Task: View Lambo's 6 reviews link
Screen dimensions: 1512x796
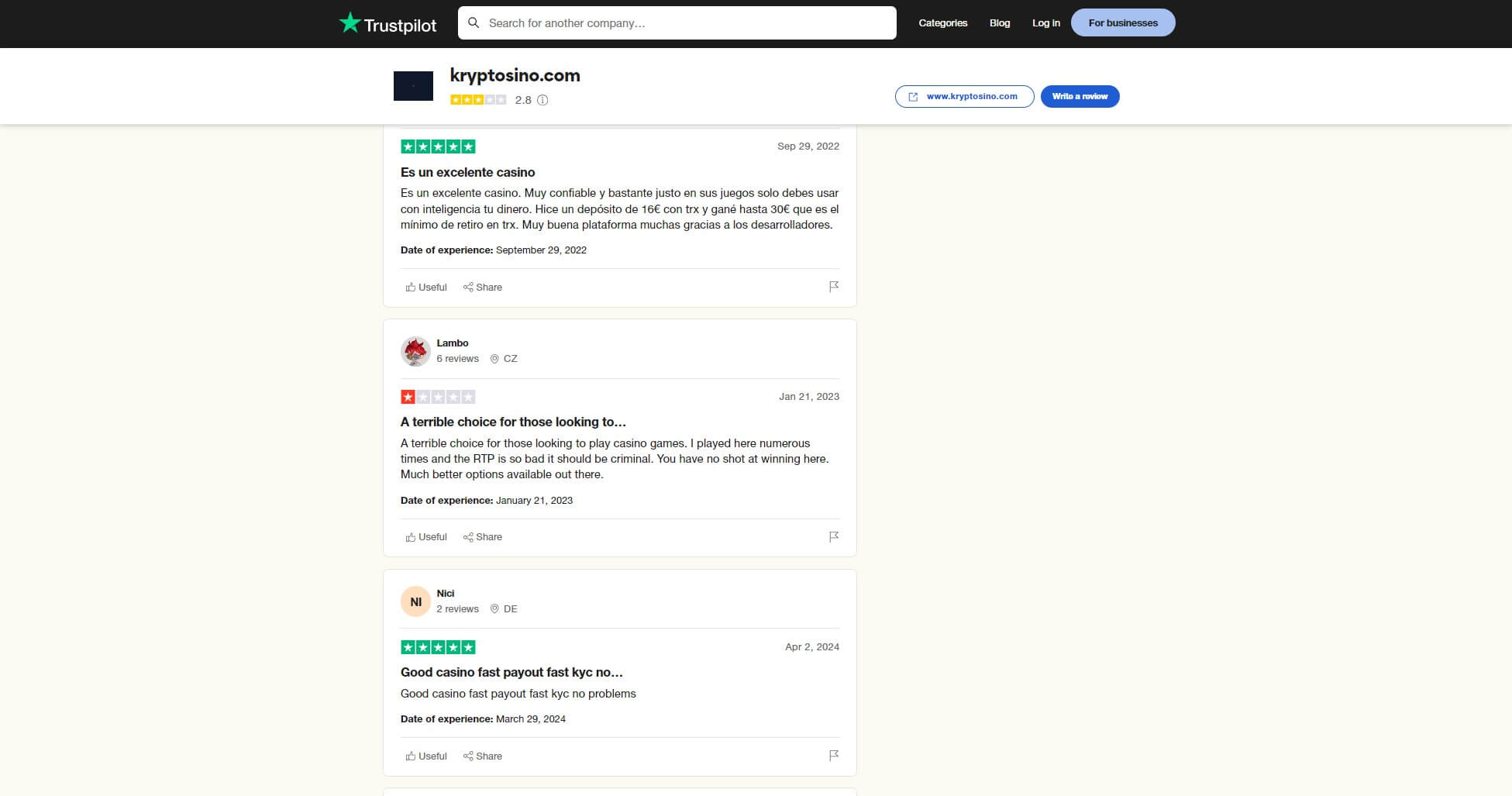Action: click(457, 358)
